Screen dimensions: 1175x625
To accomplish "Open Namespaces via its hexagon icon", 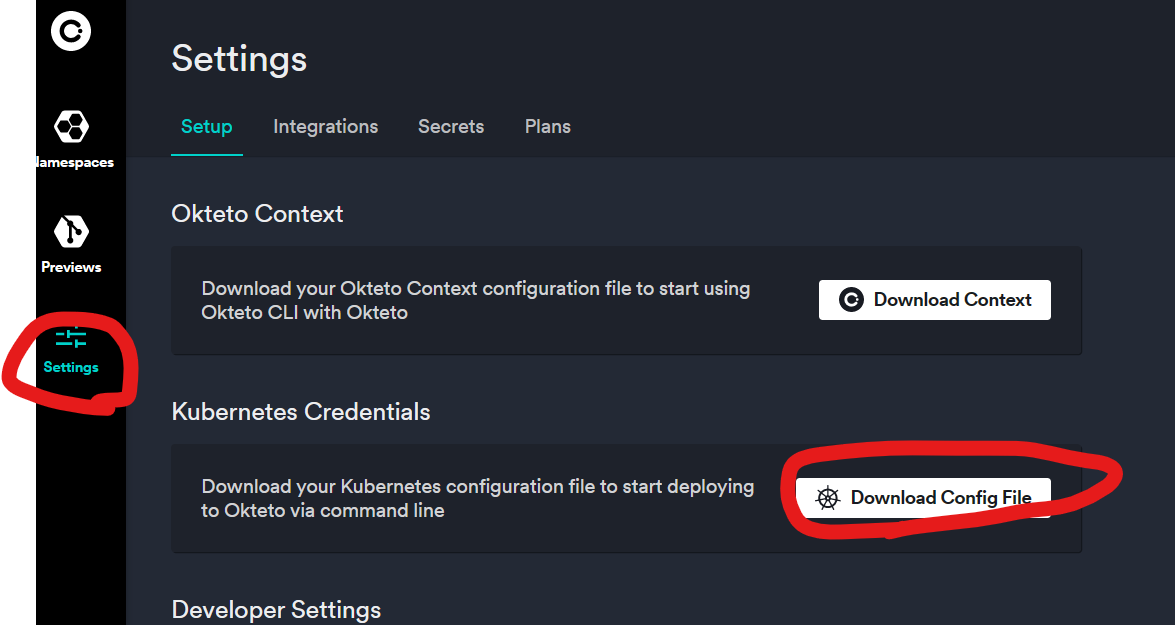I will (x=71, y=127).
